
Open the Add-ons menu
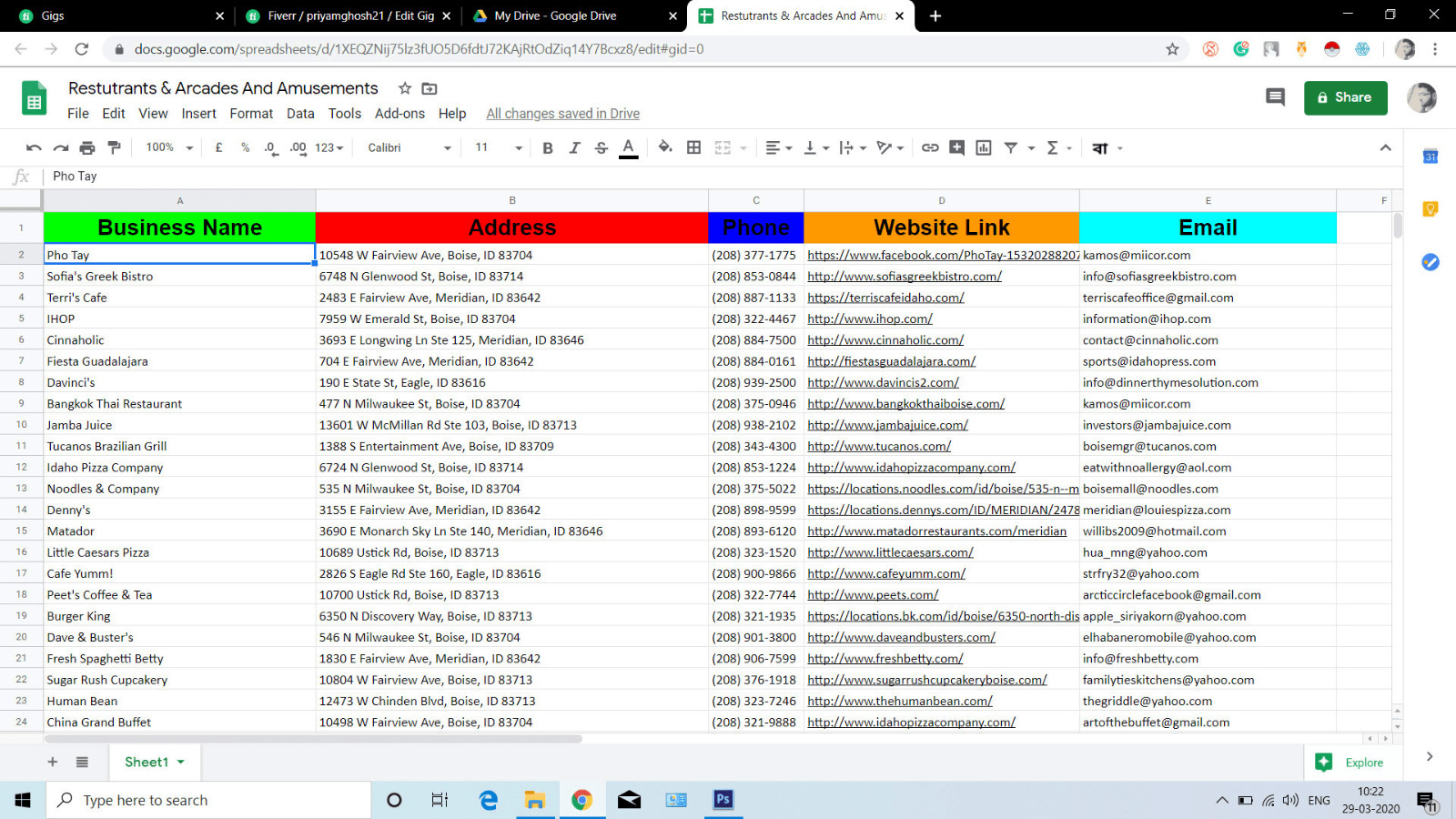tap(399, 114)
